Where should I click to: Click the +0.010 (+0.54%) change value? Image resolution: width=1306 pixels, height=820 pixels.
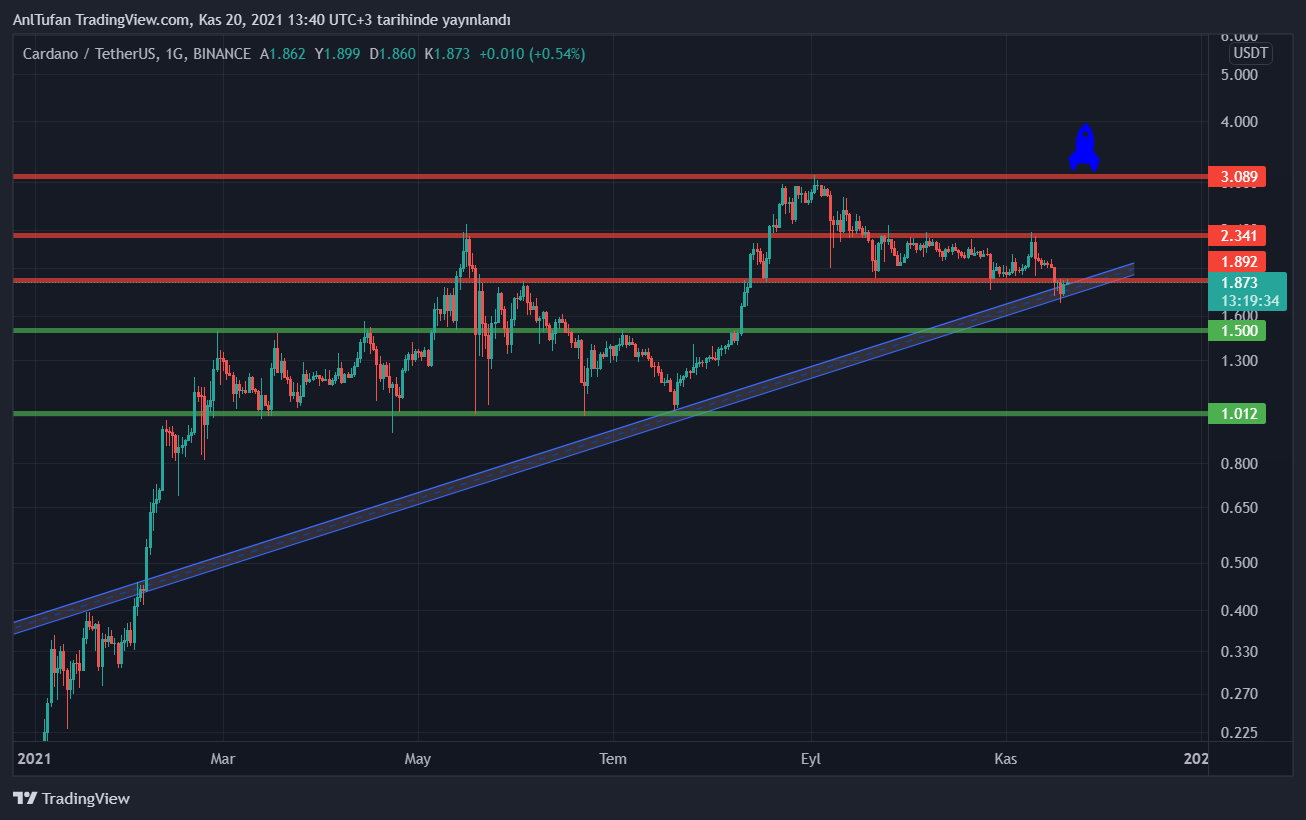coord(532,53)
